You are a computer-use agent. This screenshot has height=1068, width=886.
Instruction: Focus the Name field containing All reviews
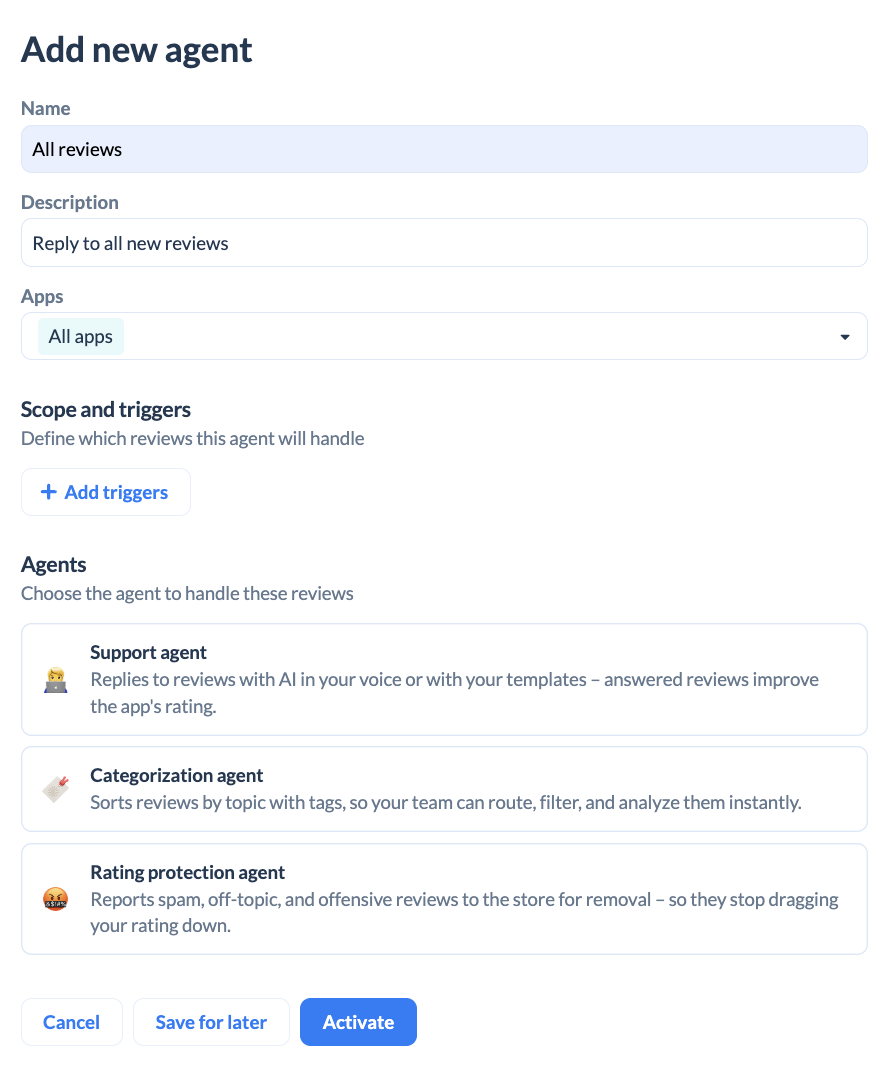pos(444,149)
